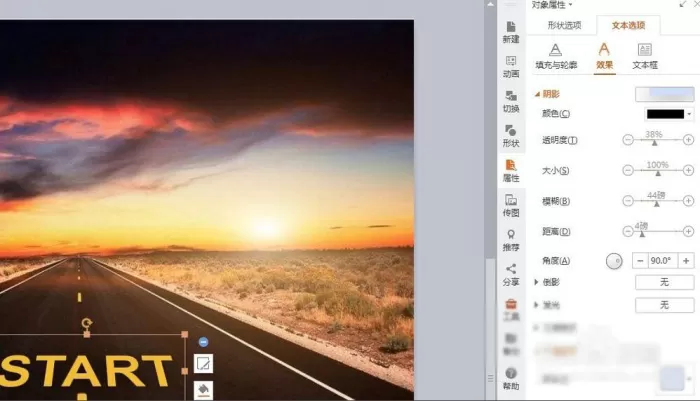Click the top-right corner handle of START box

(185, 334)
